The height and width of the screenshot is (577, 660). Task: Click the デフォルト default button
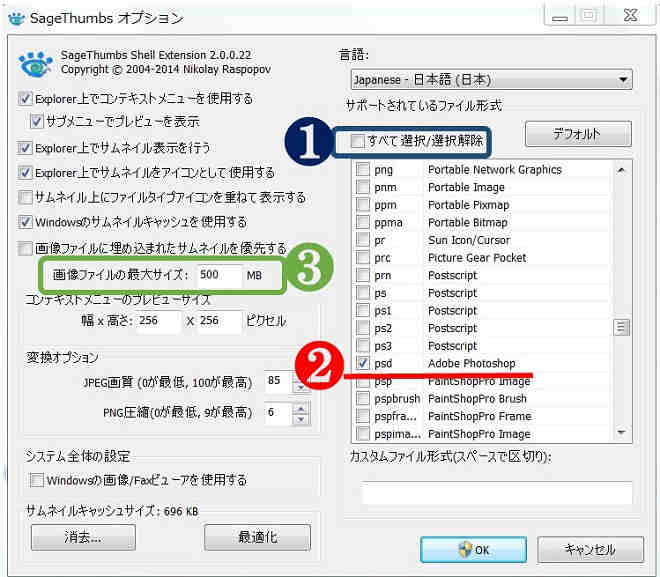[578, 134]
